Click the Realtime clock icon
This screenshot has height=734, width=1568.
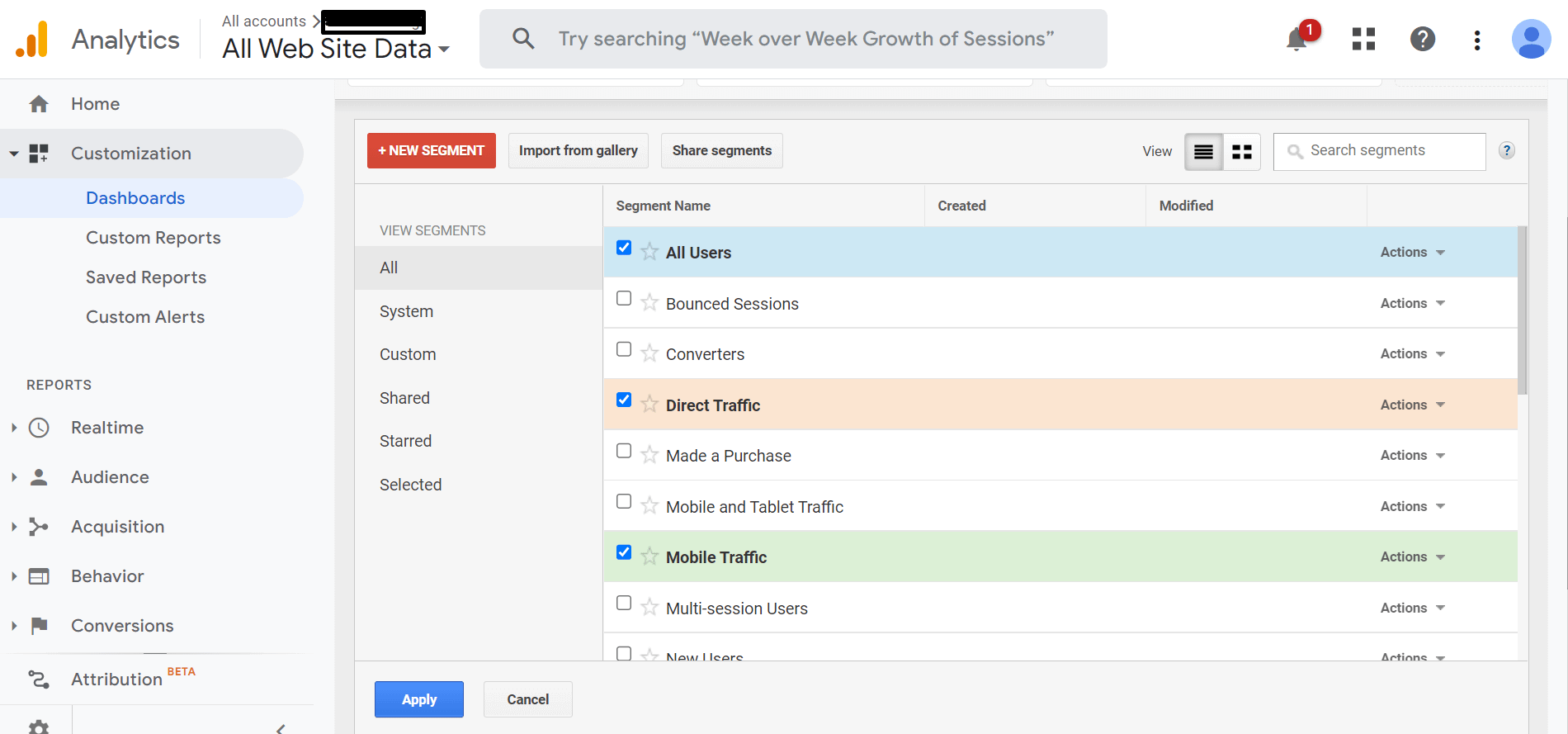39,428
